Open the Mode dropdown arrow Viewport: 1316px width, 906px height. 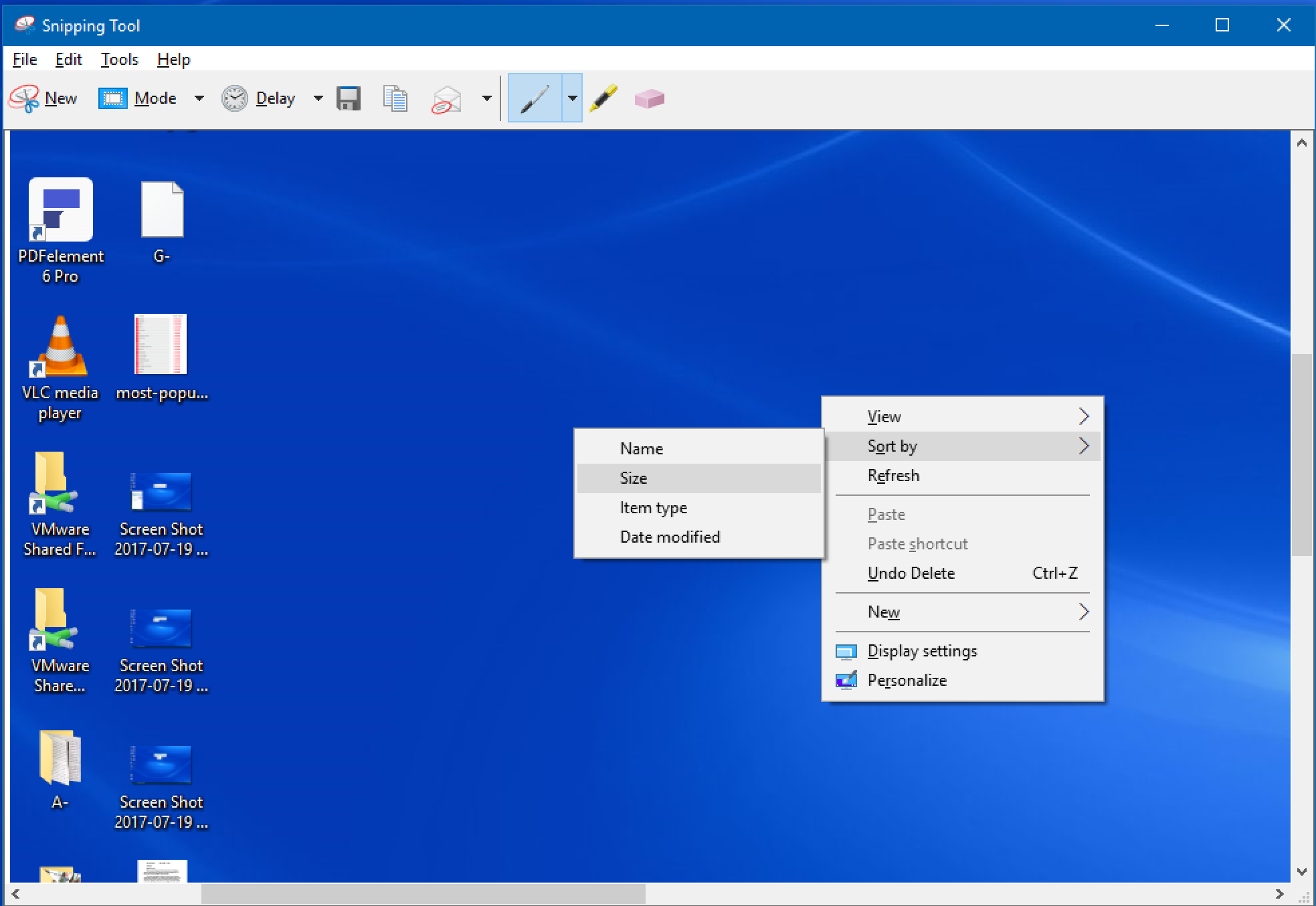click(x=198, y=98)
